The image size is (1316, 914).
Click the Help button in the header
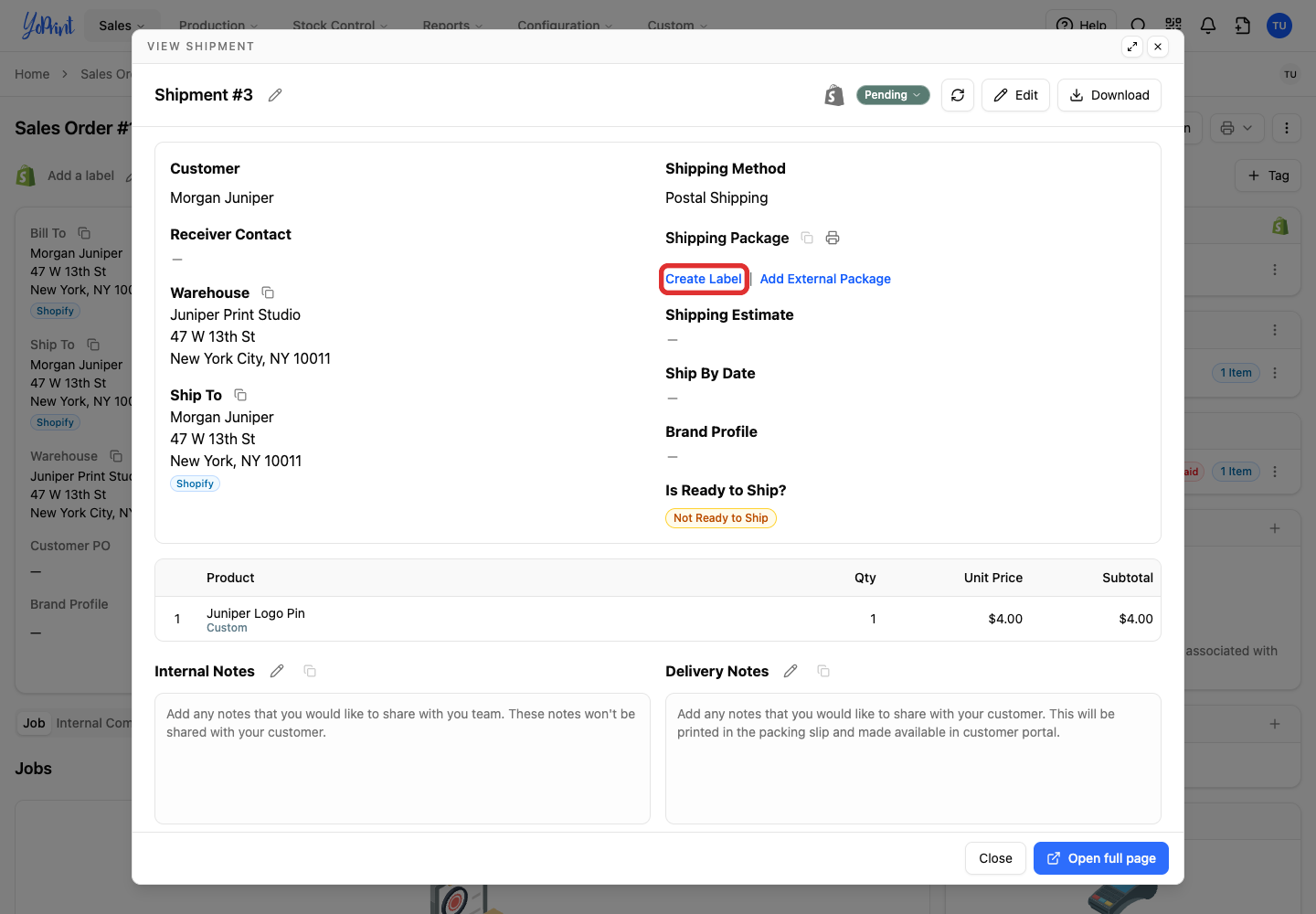[1082, 26]
